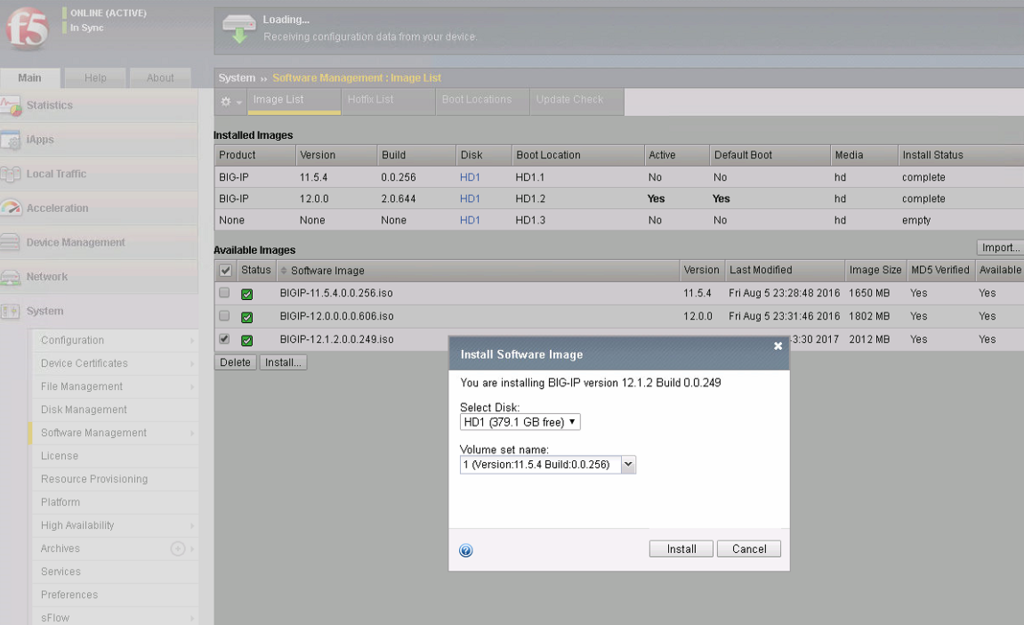This screenshot has height=625, width=1024.
Task: Click the F5 logo icon
Action: (x=27, y=28)
